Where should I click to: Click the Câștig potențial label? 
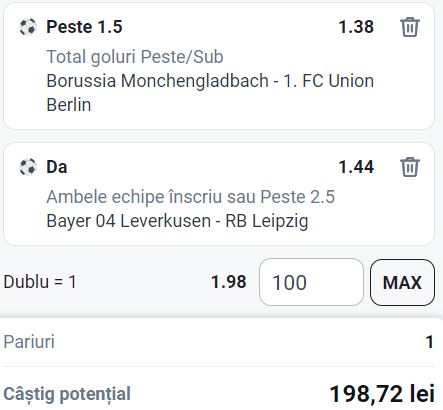67,394
